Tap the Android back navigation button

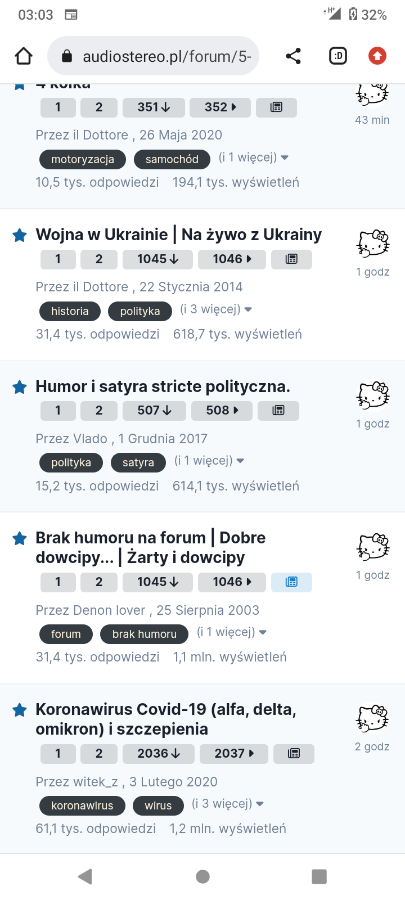pos(85,876)
